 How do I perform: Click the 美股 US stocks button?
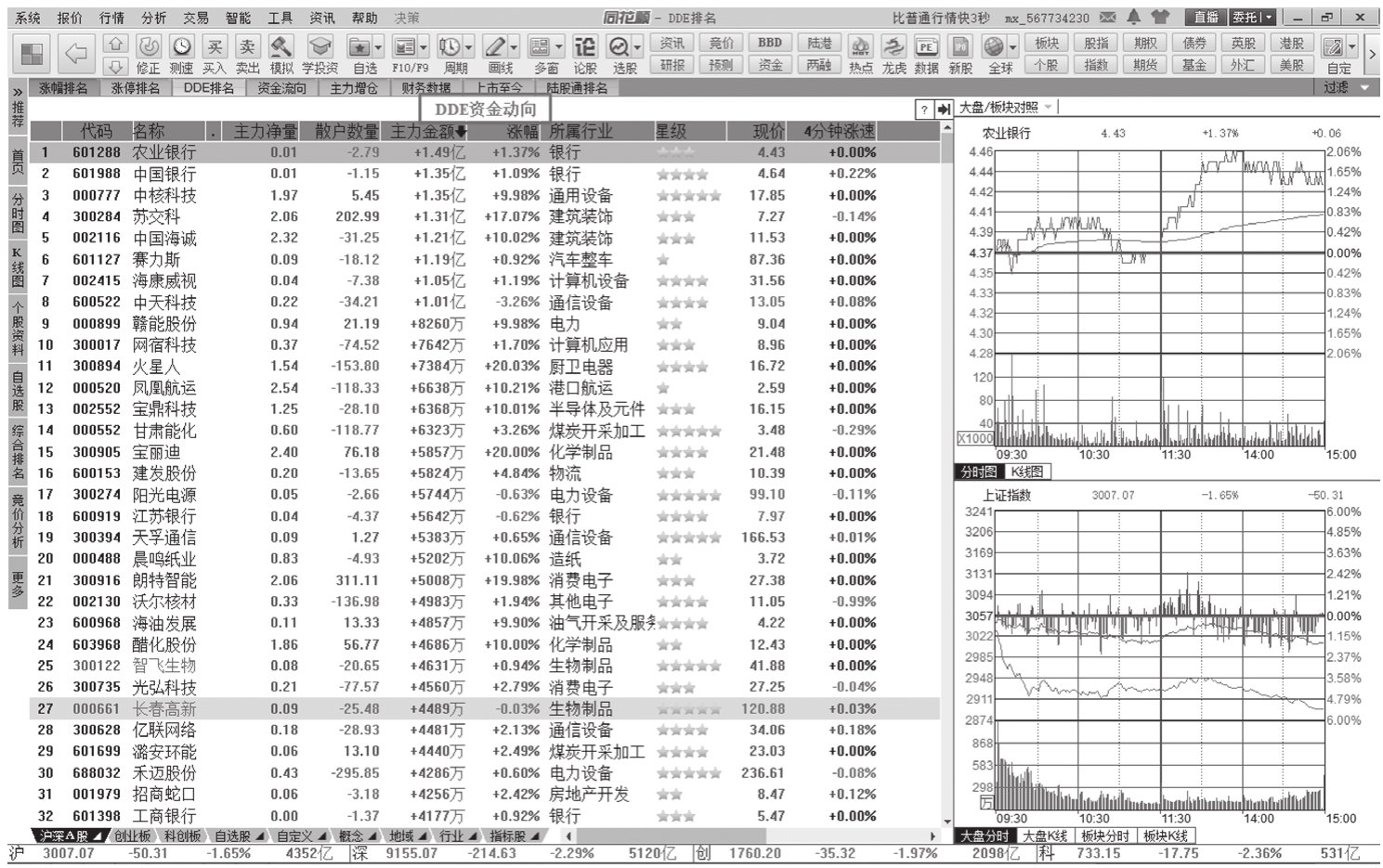point(1292,65)
